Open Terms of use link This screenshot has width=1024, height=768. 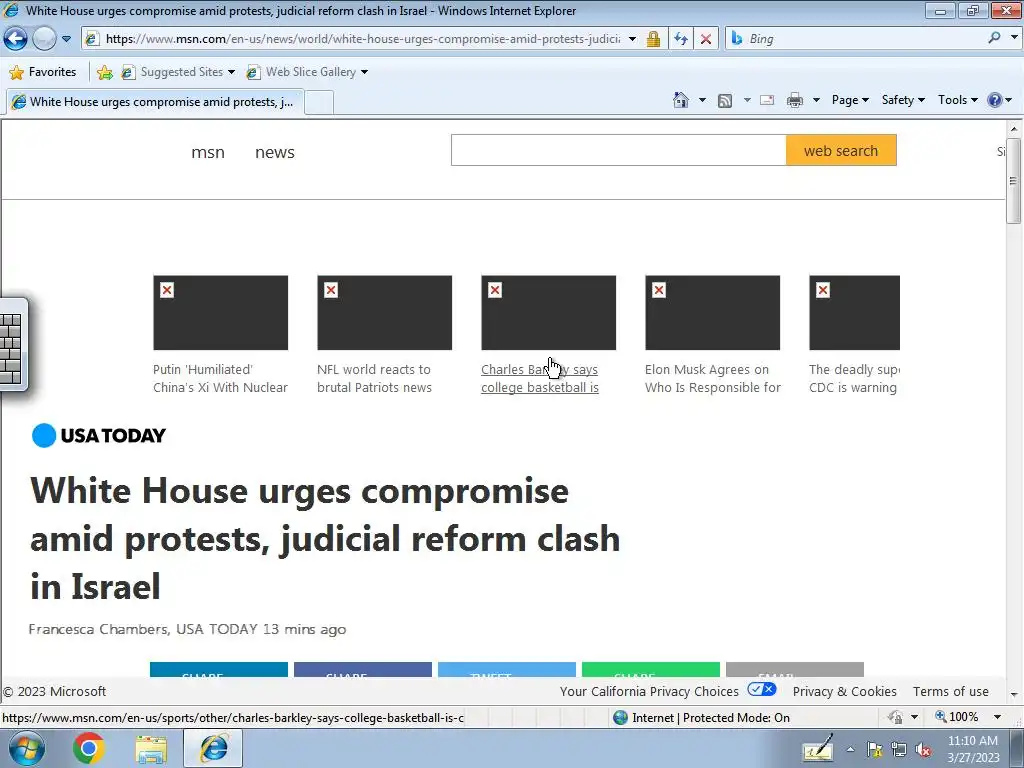pos(951,691)
